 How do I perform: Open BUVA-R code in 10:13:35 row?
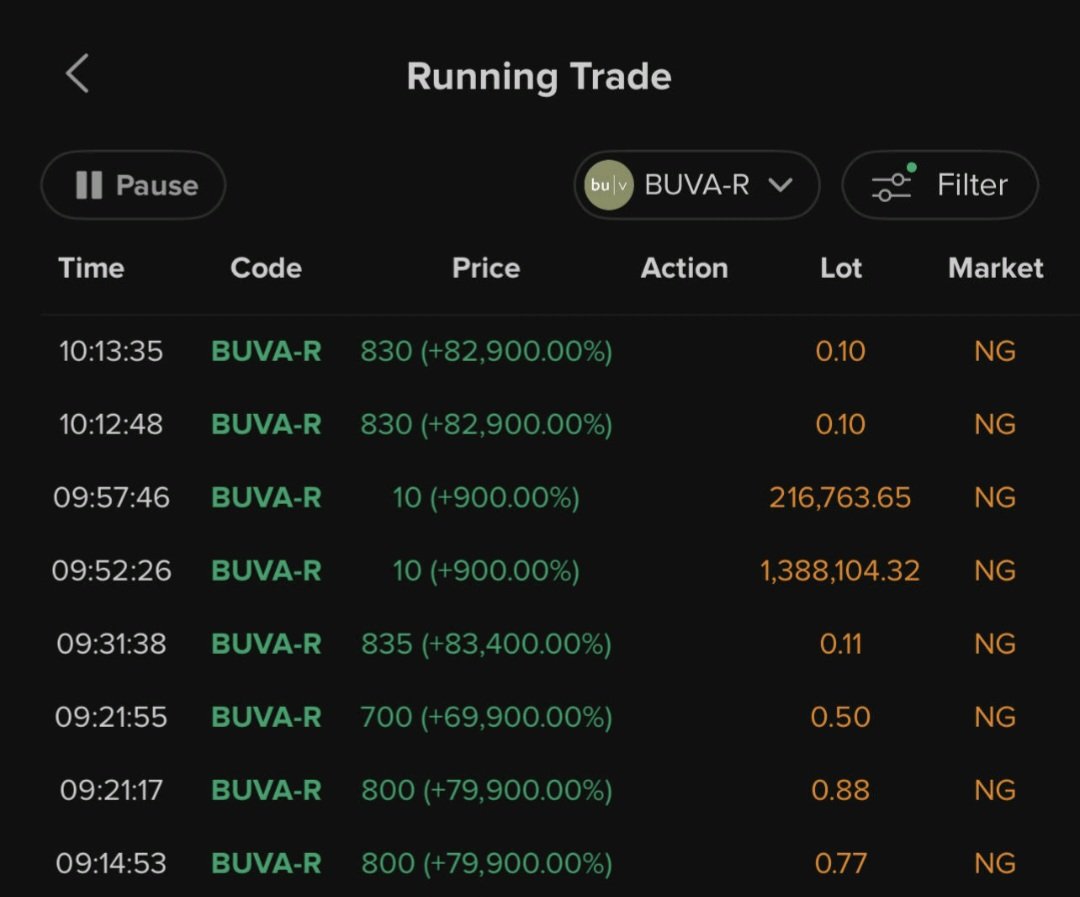point(266,351)
